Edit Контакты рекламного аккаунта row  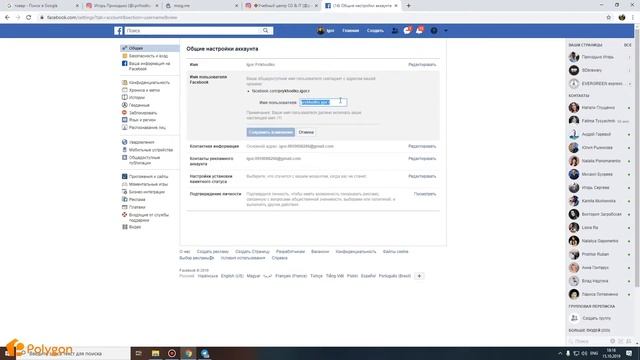(x=422, y=158)
